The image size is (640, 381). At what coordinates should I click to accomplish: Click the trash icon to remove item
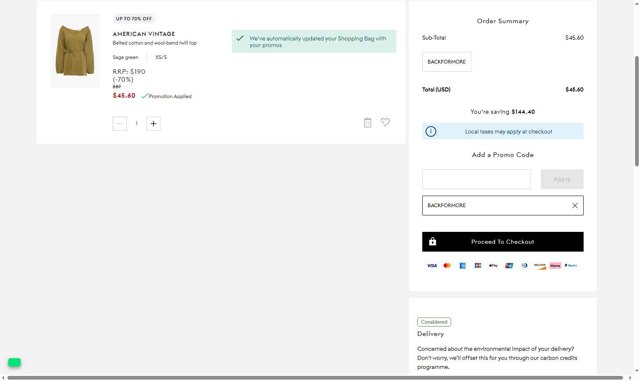[367, 123]
